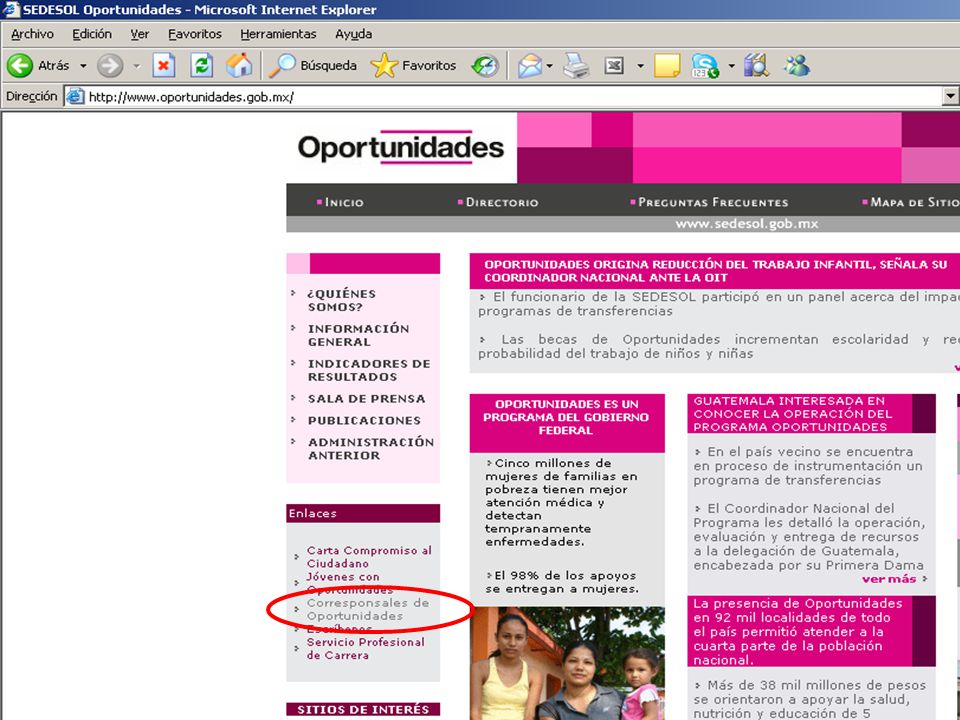Open Sala de Prensa sidebar item
The image size is (960, 720).
366,399
